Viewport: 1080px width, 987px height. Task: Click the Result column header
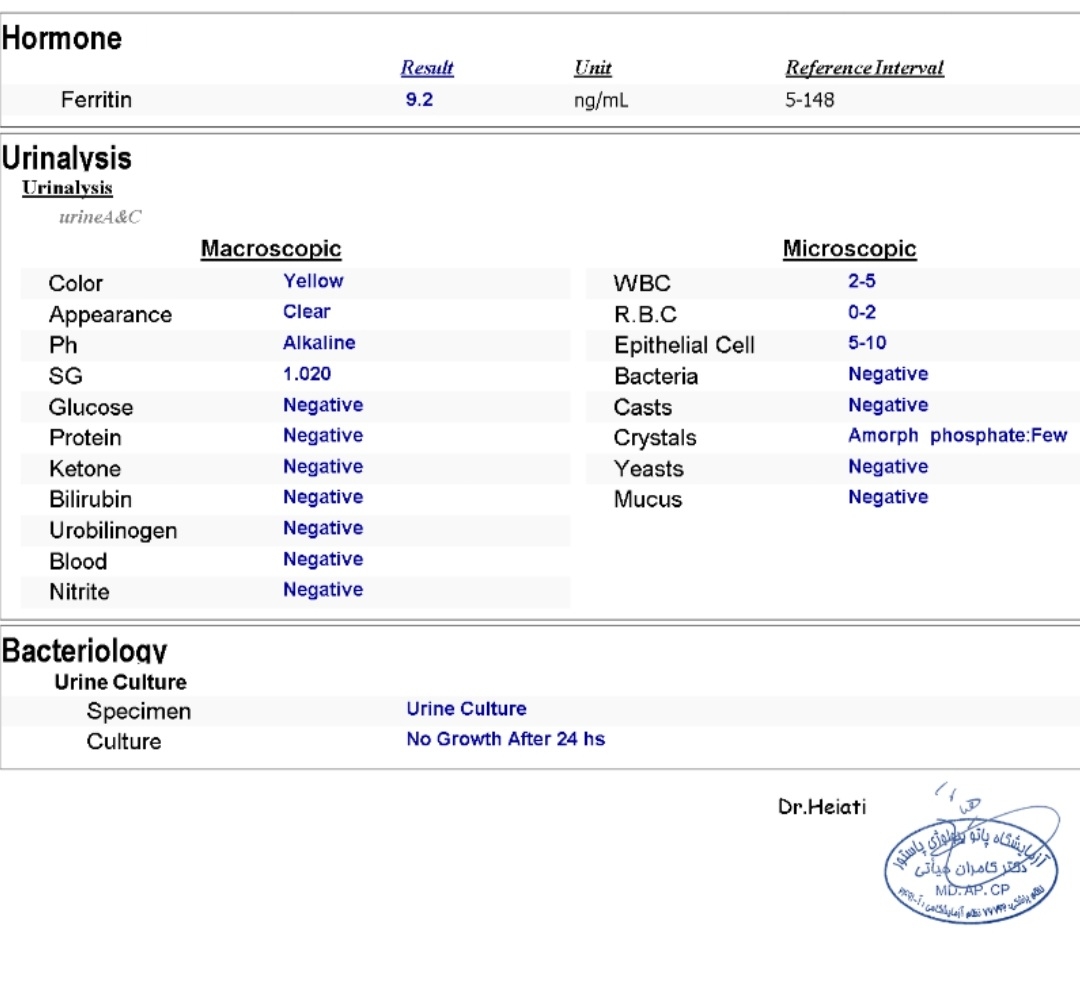427,67
